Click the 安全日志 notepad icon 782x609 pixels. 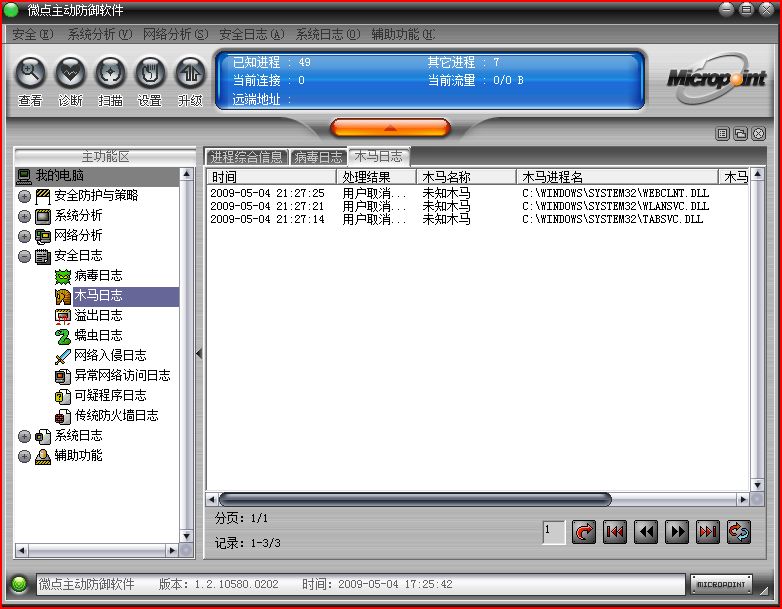43,256
